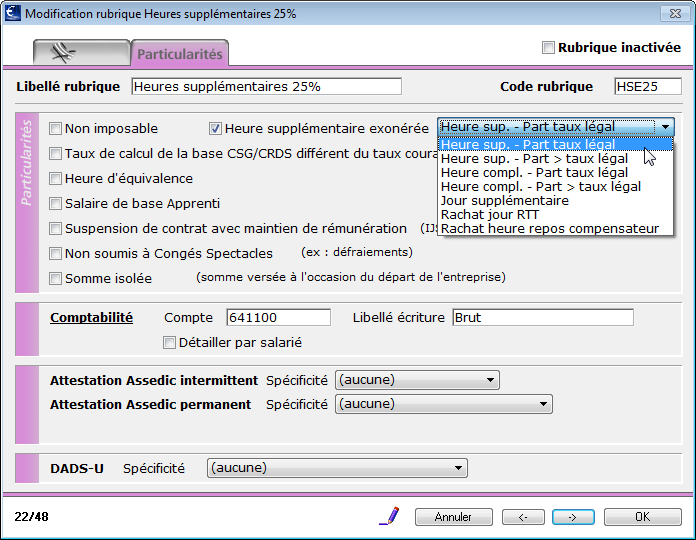The width and height of the screenshot is (696, 540).
Task: Choose Heure sup. - Part > taux légal
Action: (555, 158)
